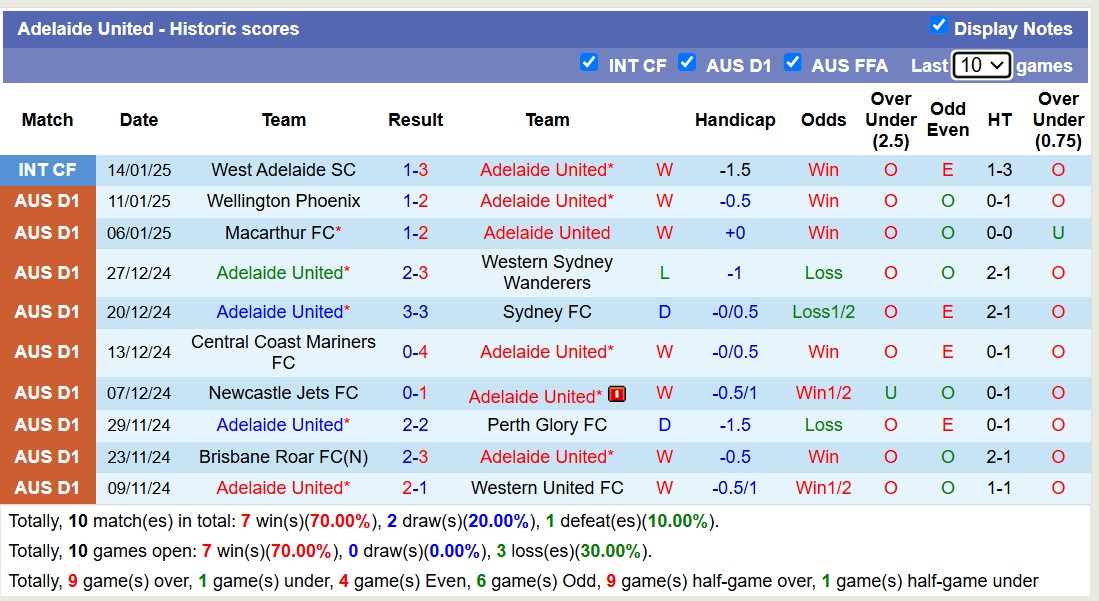Click Western Sydney Wanderers team name

click(x=547, y=272)
